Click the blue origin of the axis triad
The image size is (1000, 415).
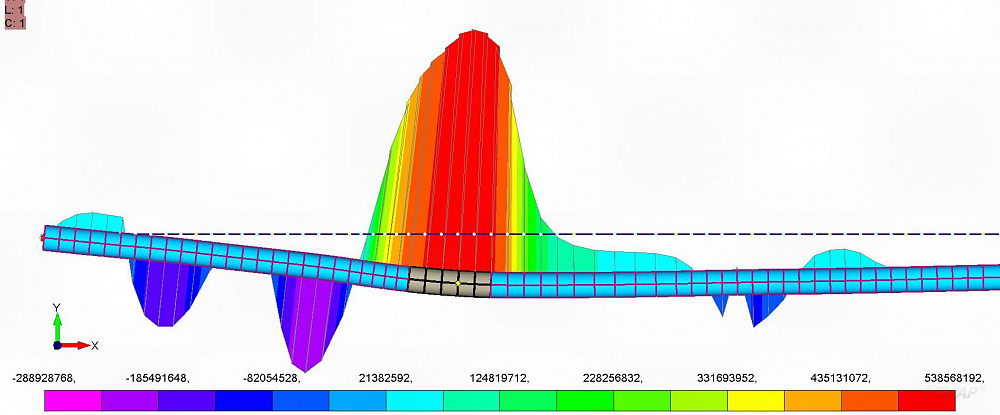click(x=57, y=345)
